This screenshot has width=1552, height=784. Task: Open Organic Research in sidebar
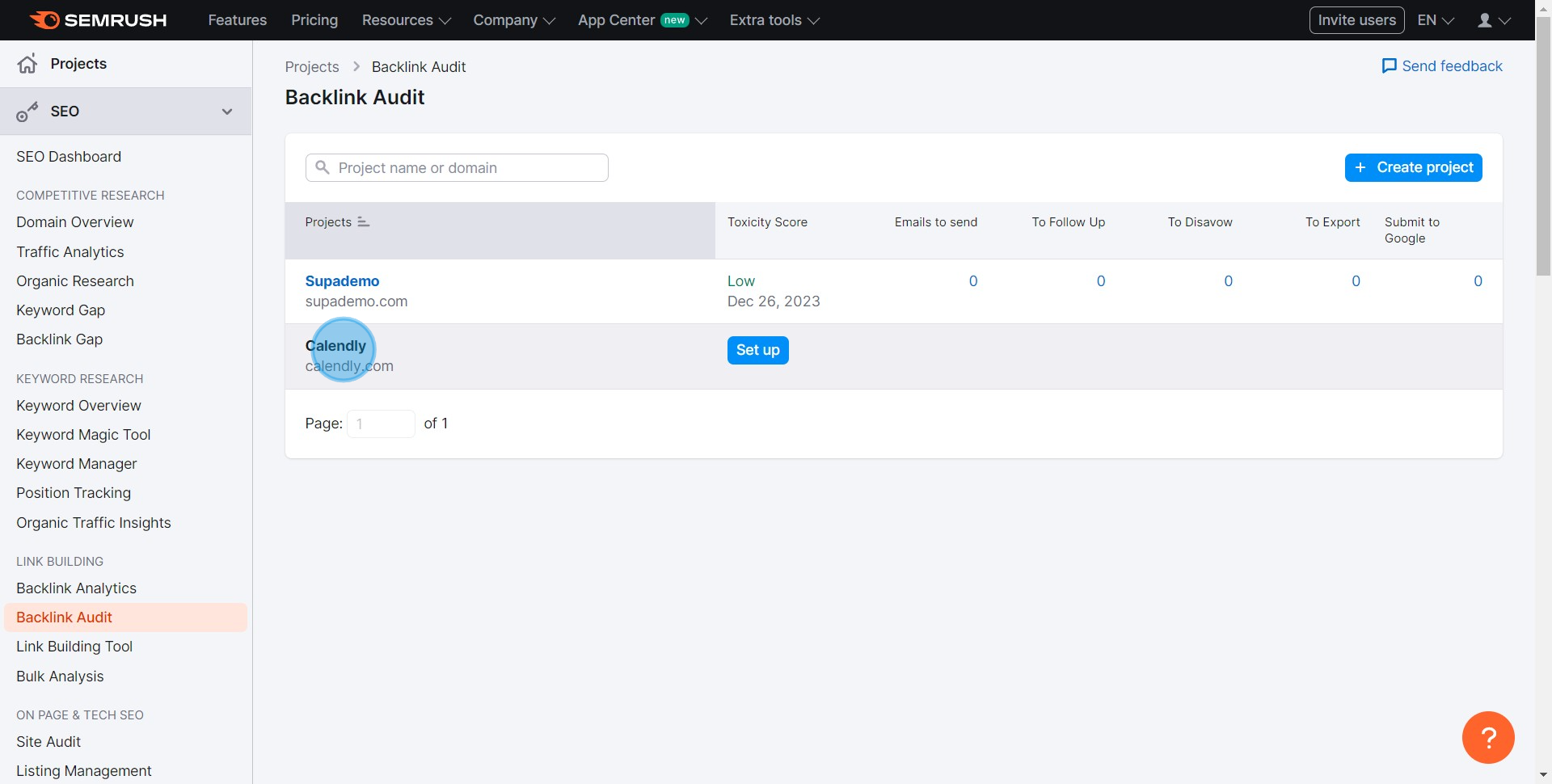click(75, 281)
